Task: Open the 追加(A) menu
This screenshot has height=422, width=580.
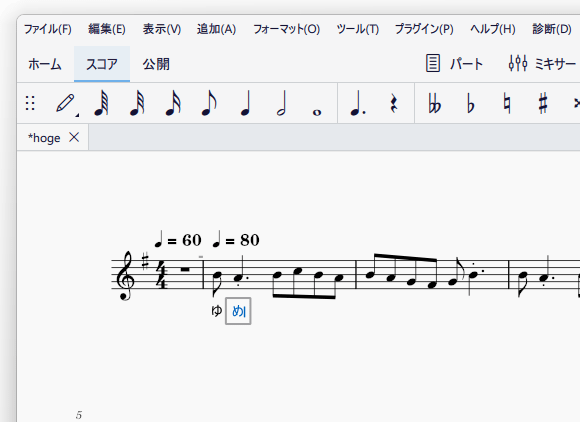Action: coord(216,29)
